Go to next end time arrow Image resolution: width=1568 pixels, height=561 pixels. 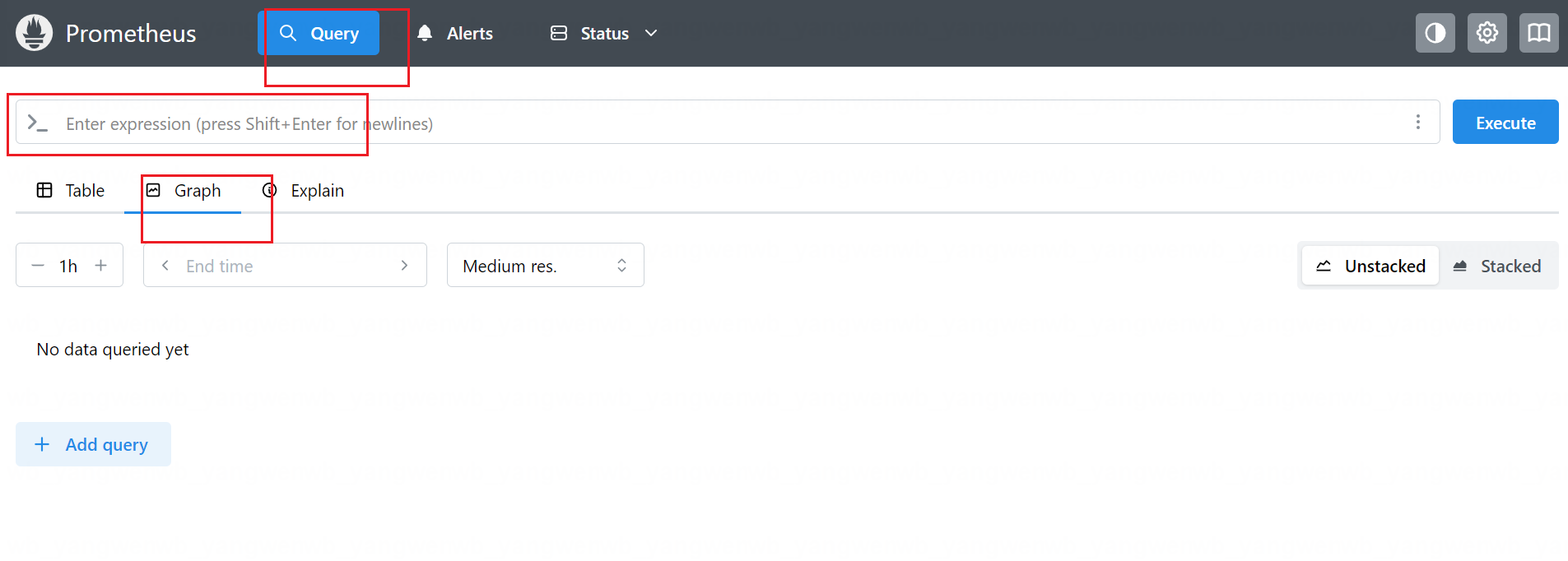click(404, 266)
